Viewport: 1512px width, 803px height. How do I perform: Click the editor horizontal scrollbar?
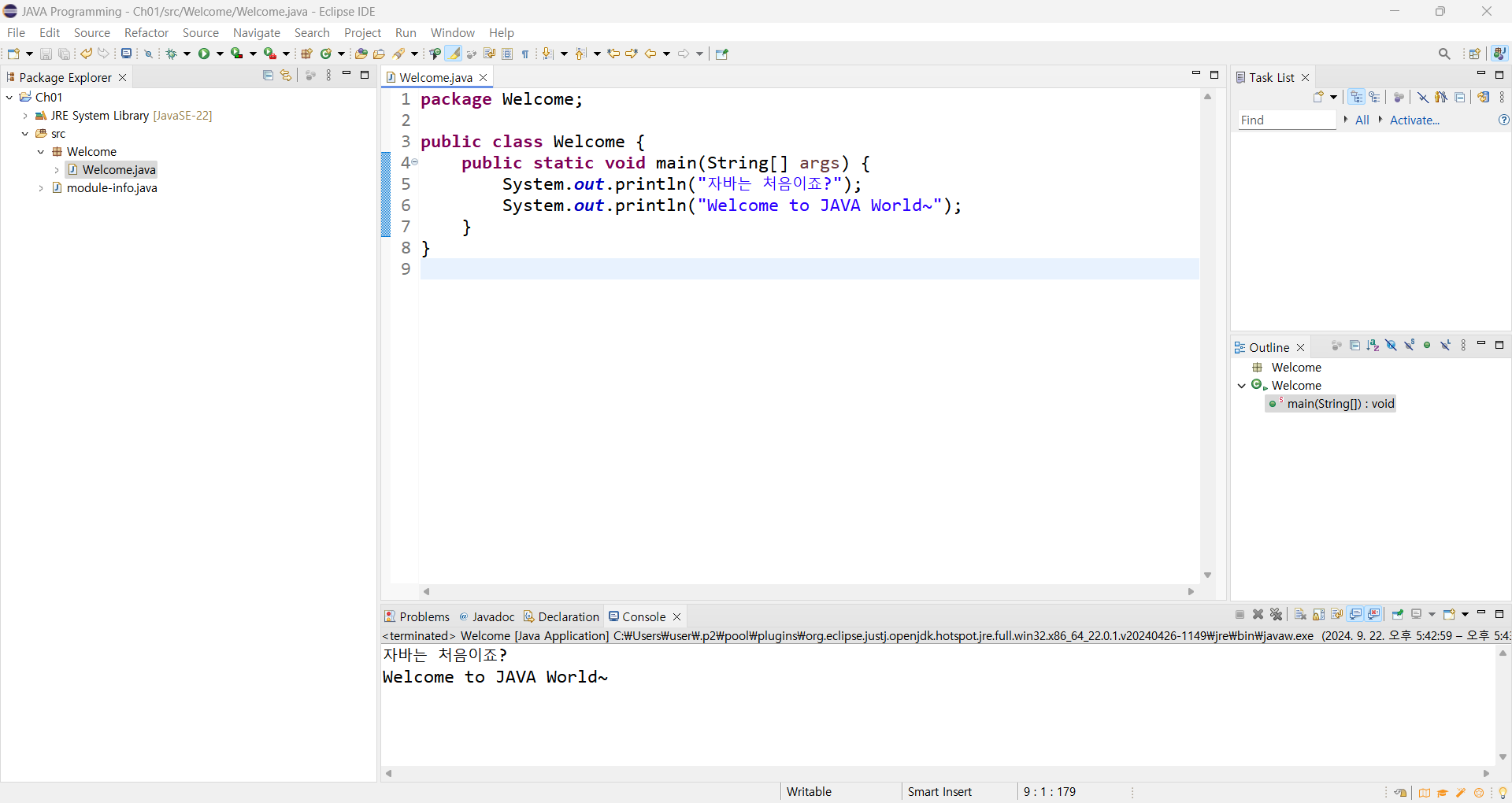(808, 591)
